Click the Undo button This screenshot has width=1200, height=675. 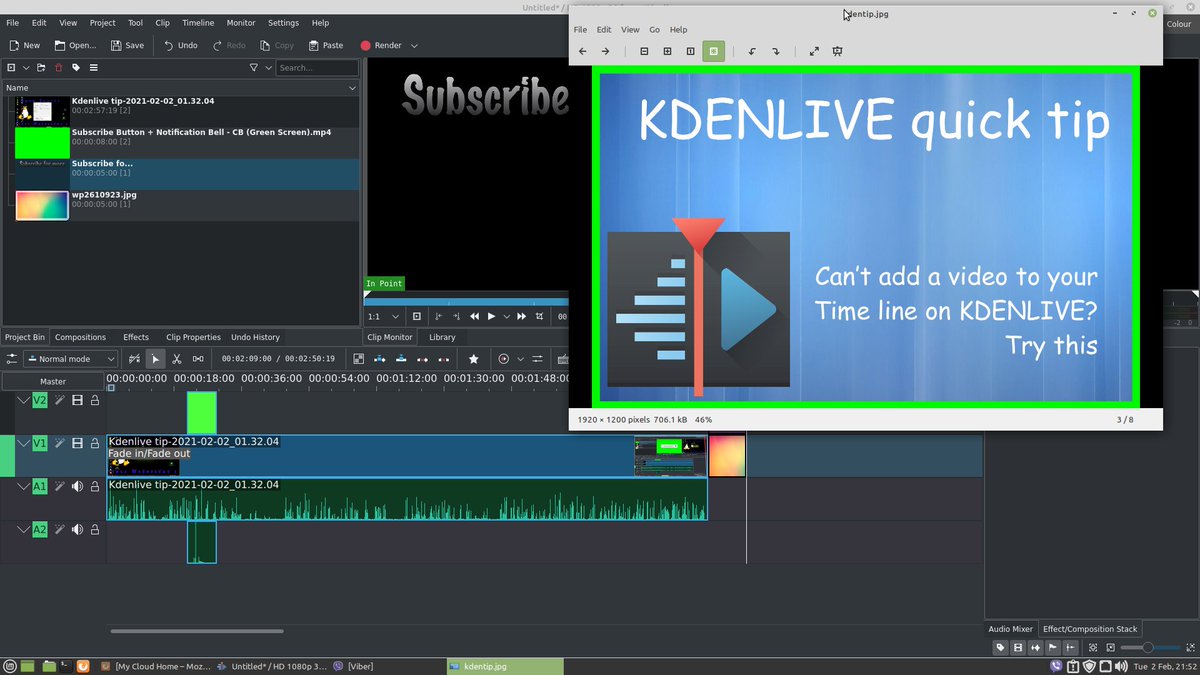[x=180, y=45]
